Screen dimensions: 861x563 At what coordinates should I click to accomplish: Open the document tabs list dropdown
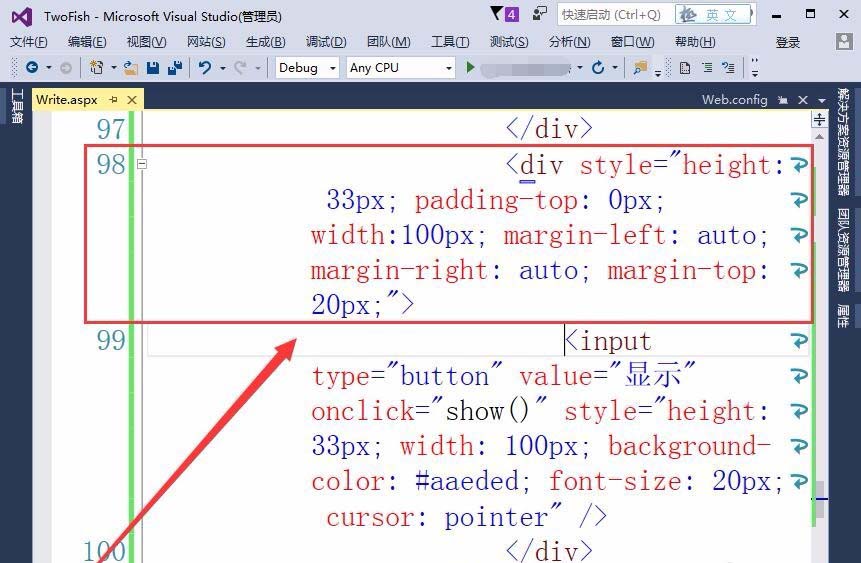click(822, 101)
